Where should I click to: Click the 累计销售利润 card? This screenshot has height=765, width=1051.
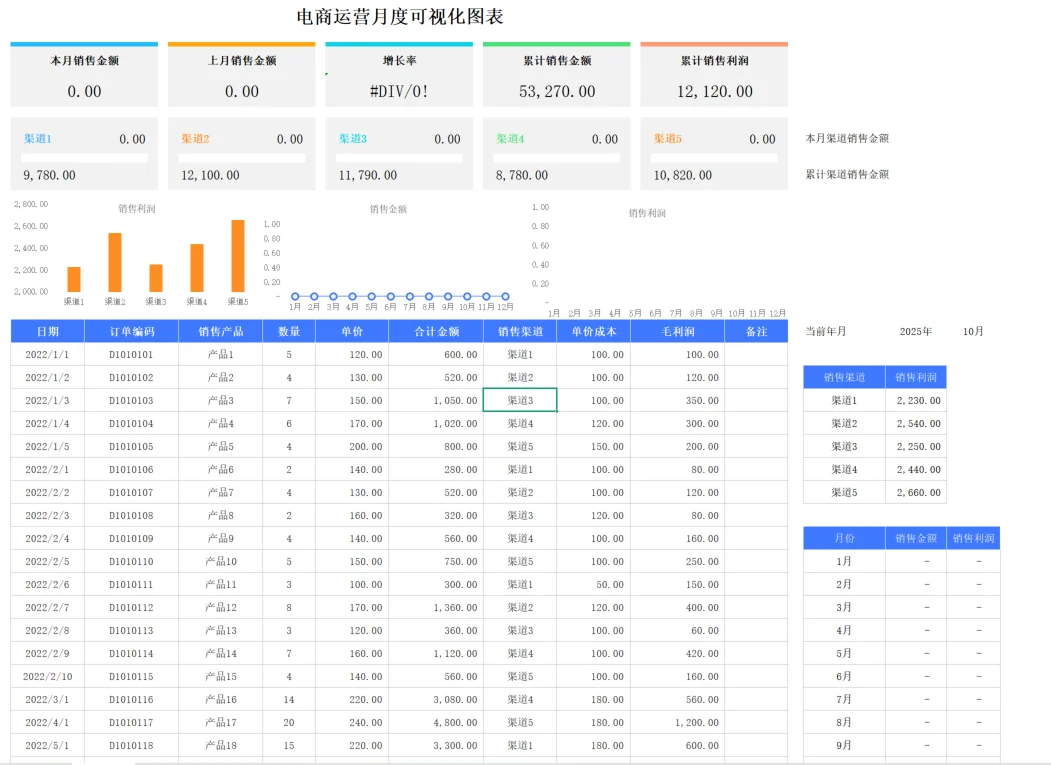(713, 75)
